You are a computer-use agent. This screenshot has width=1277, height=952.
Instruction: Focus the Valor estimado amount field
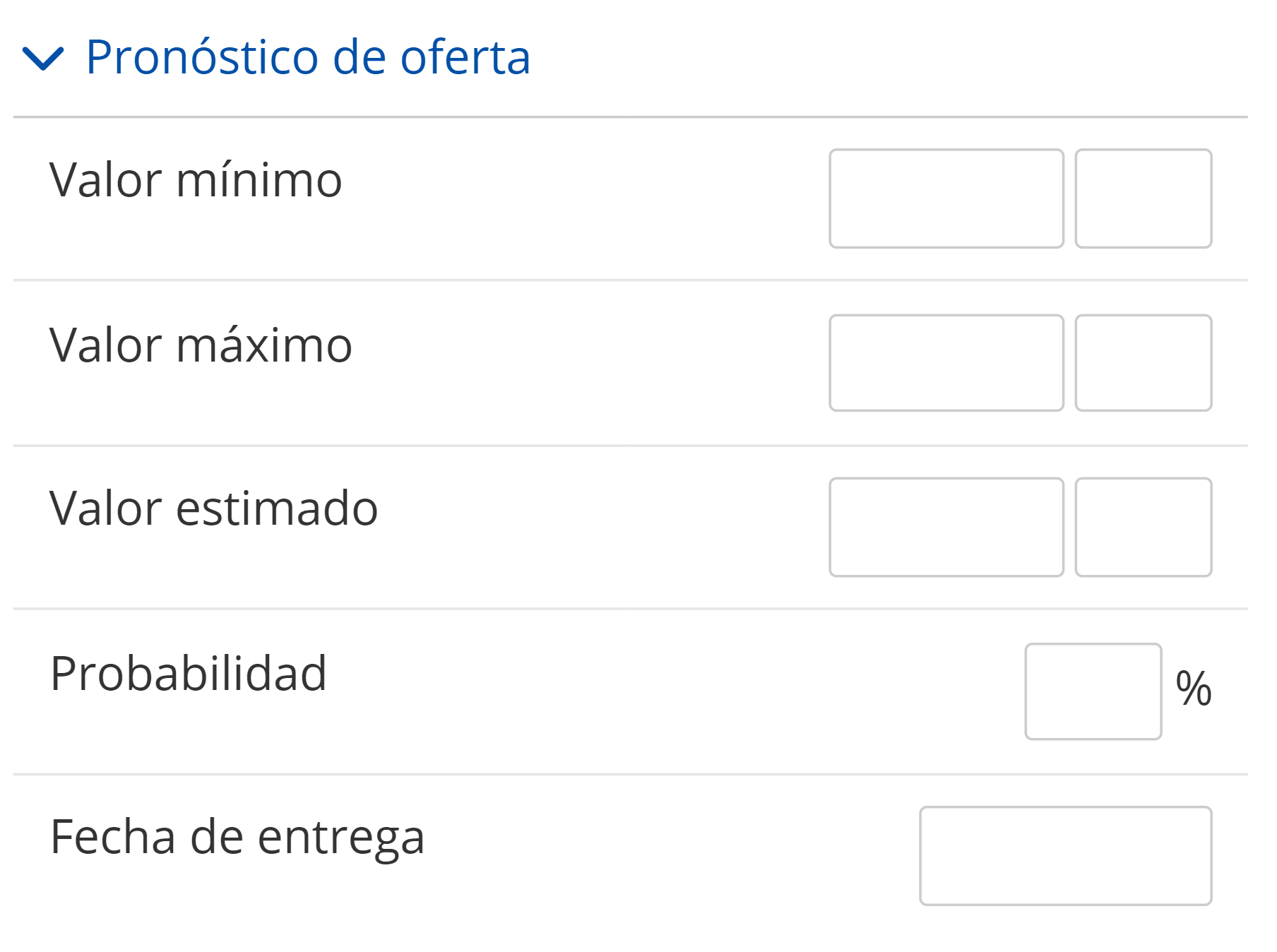946,527
